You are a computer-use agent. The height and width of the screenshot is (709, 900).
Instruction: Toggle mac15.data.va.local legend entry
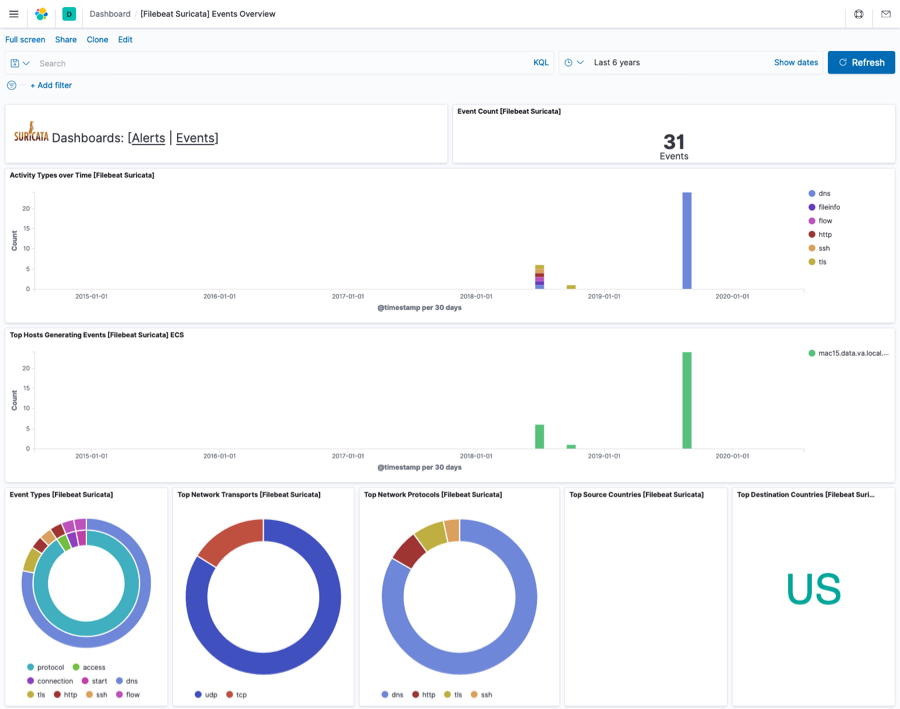(848, 353)
